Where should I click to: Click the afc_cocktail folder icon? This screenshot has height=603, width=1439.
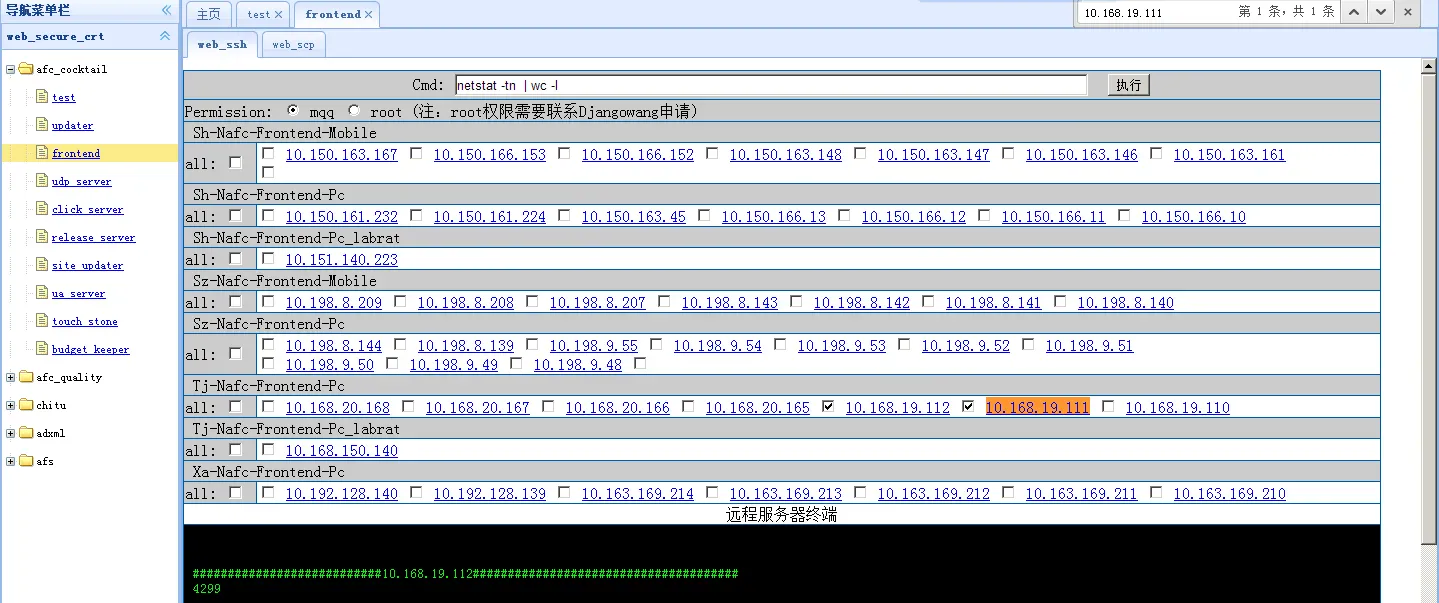coord(26,69)
